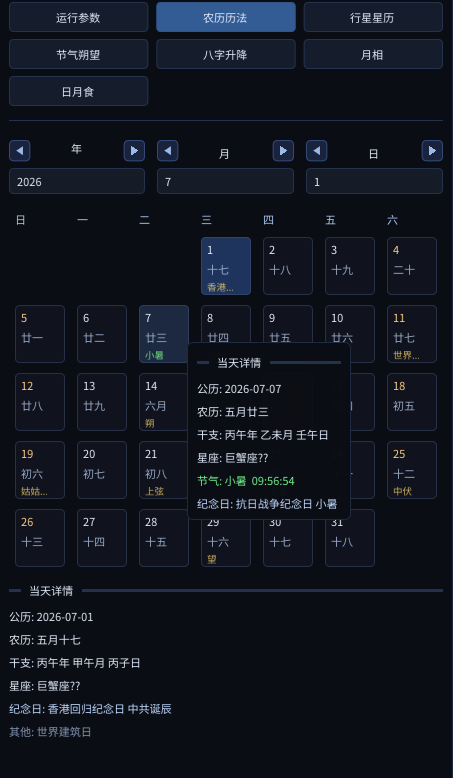Go to previous year with left arrow

click(20, 151)
